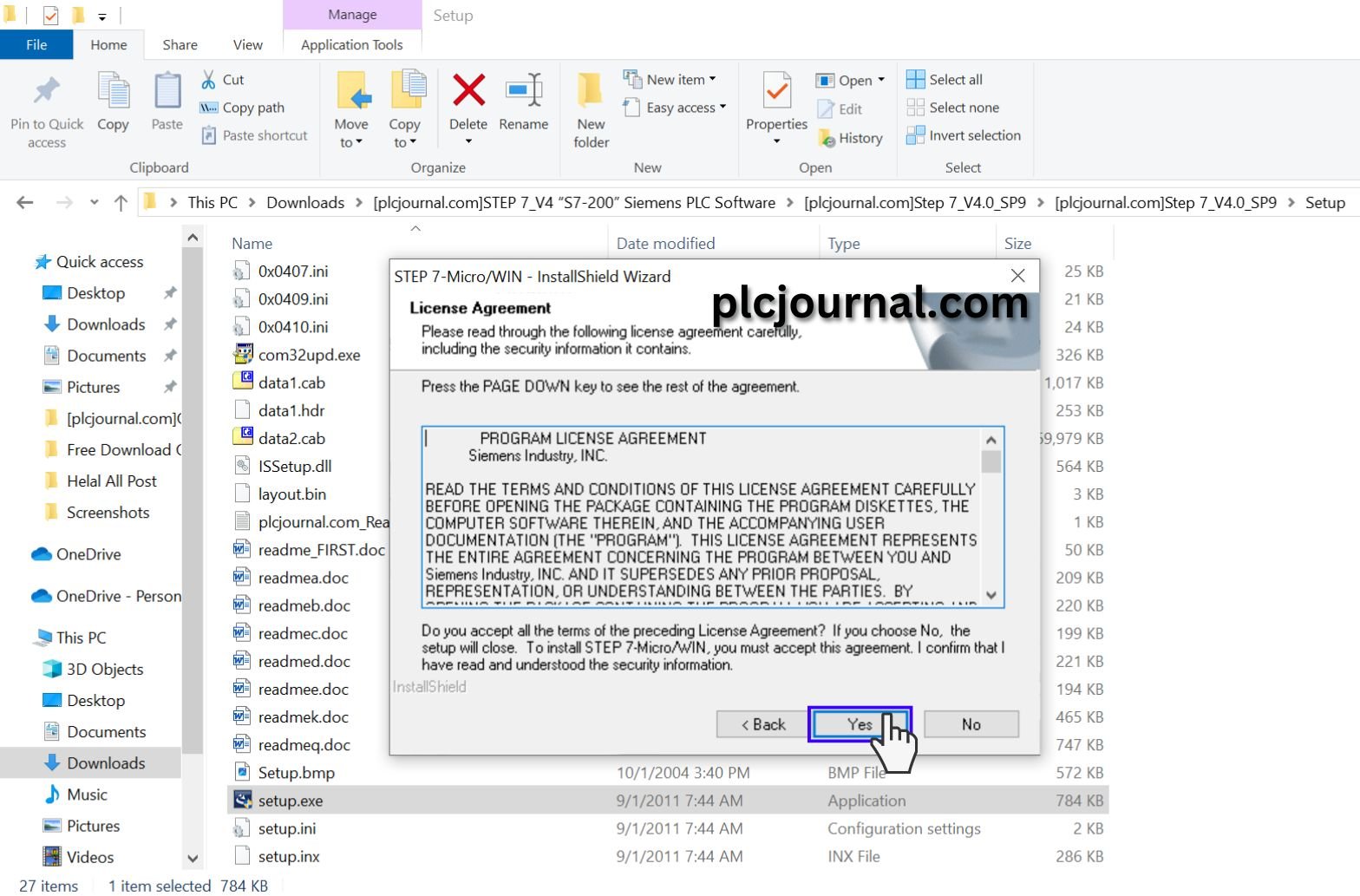Viewport: 1360px width, 896px height.
Task: Select Music in navigation pane
Action: (87, 795)
